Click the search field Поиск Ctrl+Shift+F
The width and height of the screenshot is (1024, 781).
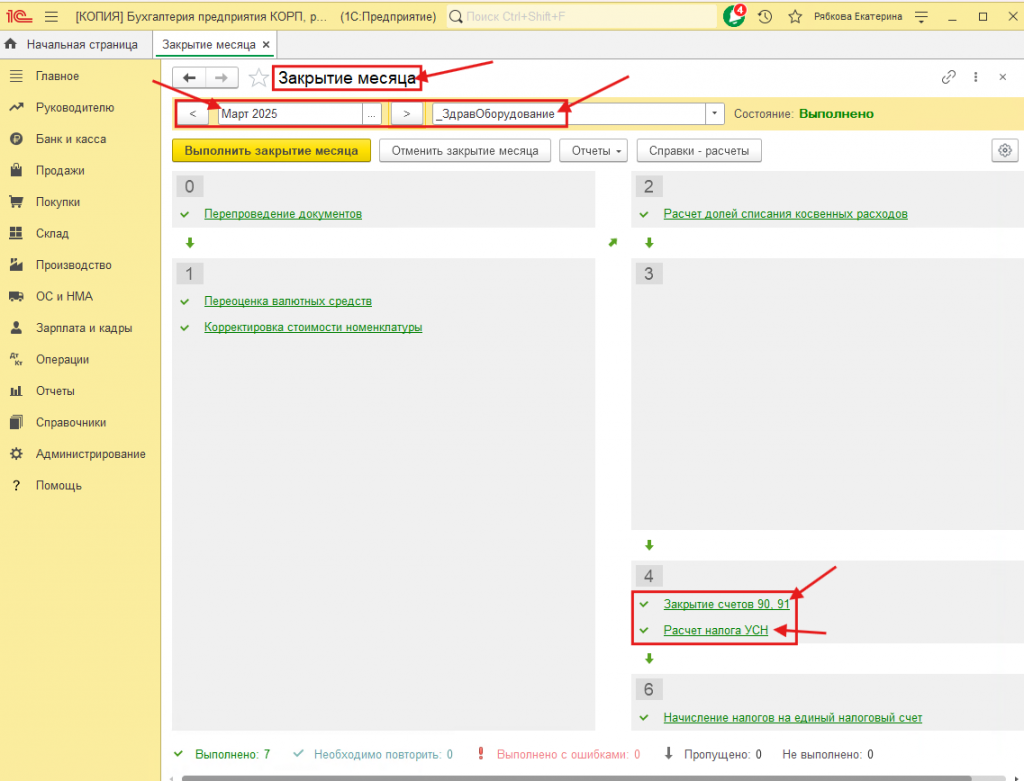(581, 16)
